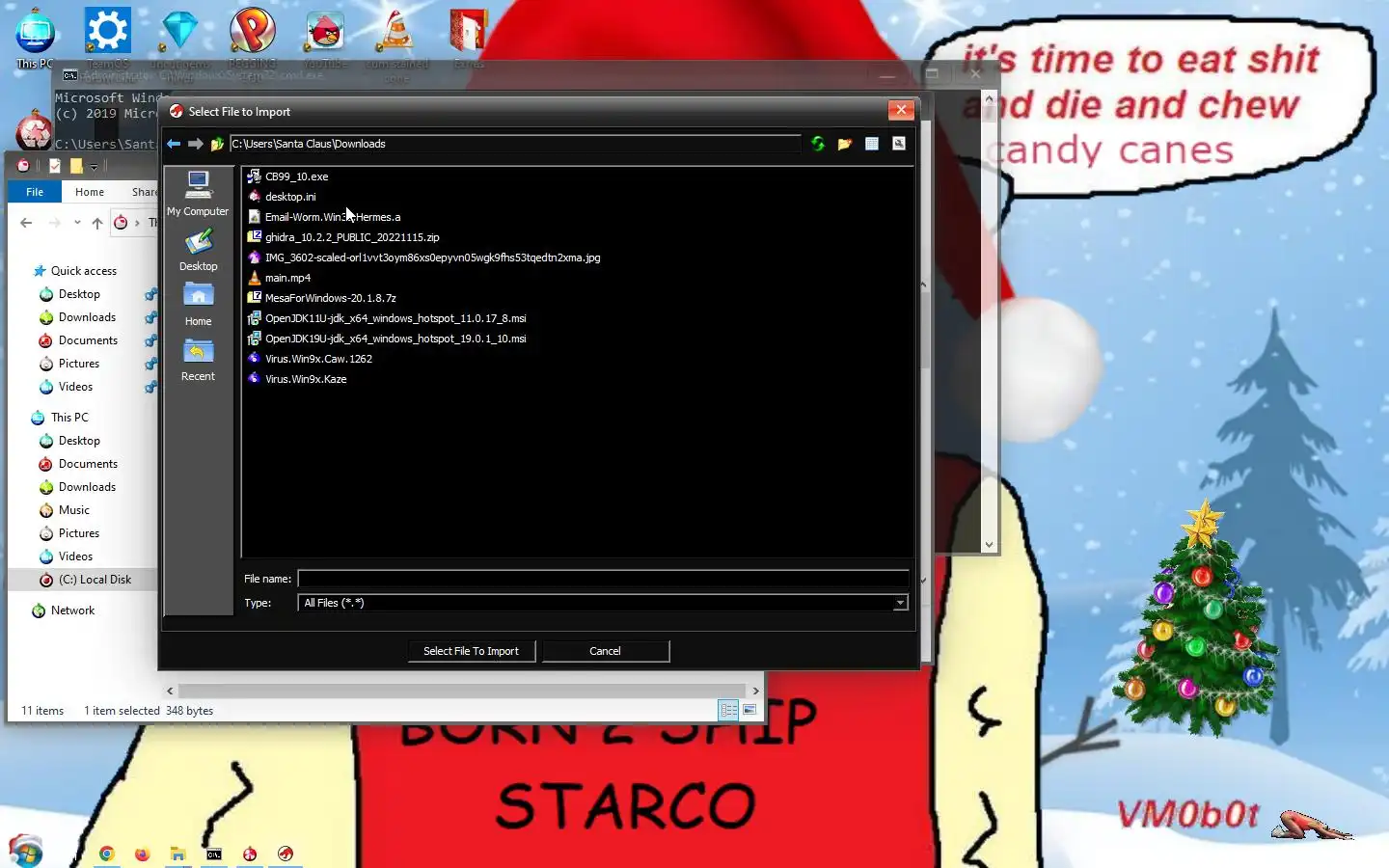Click the command prompt scrollbar down arrow
This screenshot has height=868, width=1389.
(x=989, y=545)
